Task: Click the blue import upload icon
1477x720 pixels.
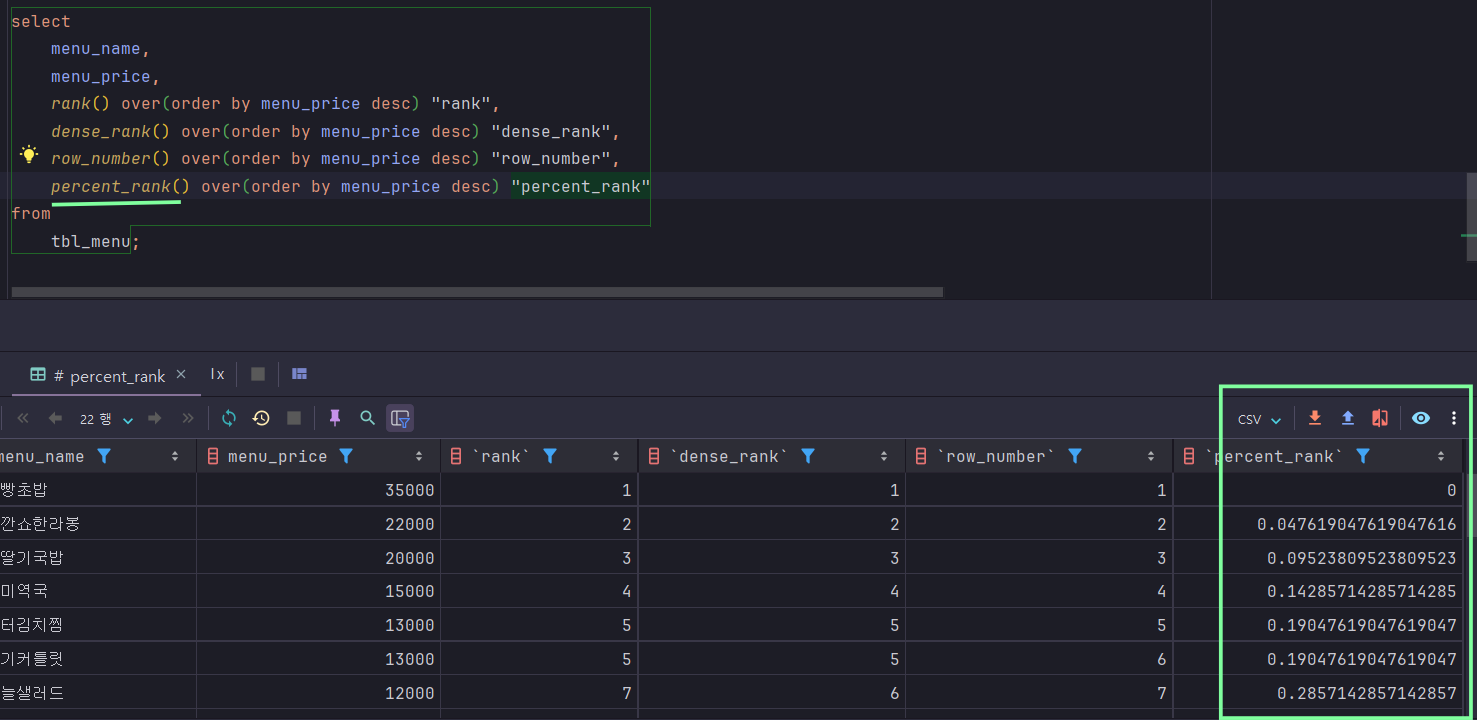Action: 1348,418
